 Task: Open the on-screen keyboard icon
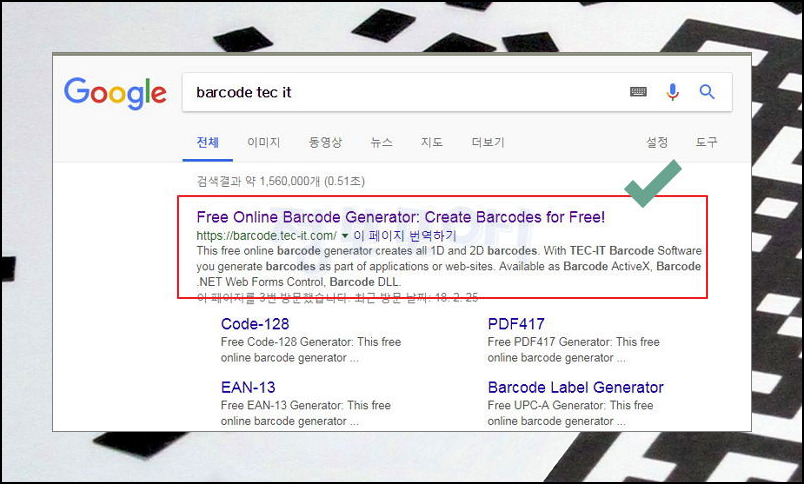[x=638, y=92]
